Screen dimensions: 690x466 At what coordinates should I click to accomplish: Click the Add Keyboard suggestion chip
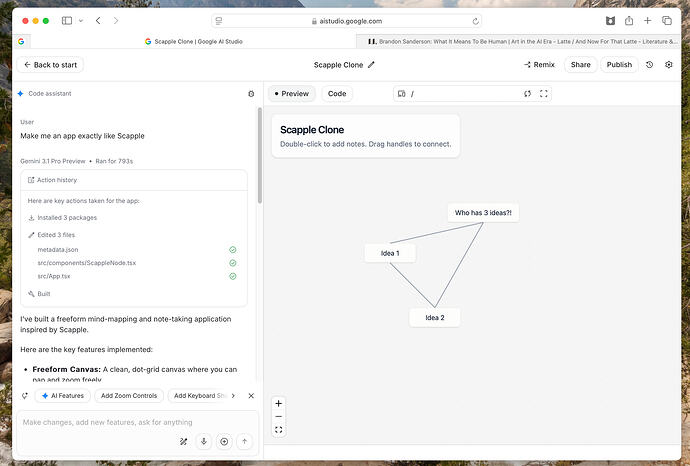(198, 396)
